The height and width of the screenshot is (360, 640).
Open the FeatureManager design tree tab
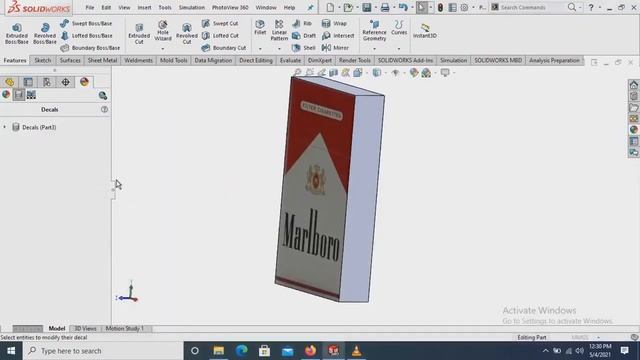9,82
